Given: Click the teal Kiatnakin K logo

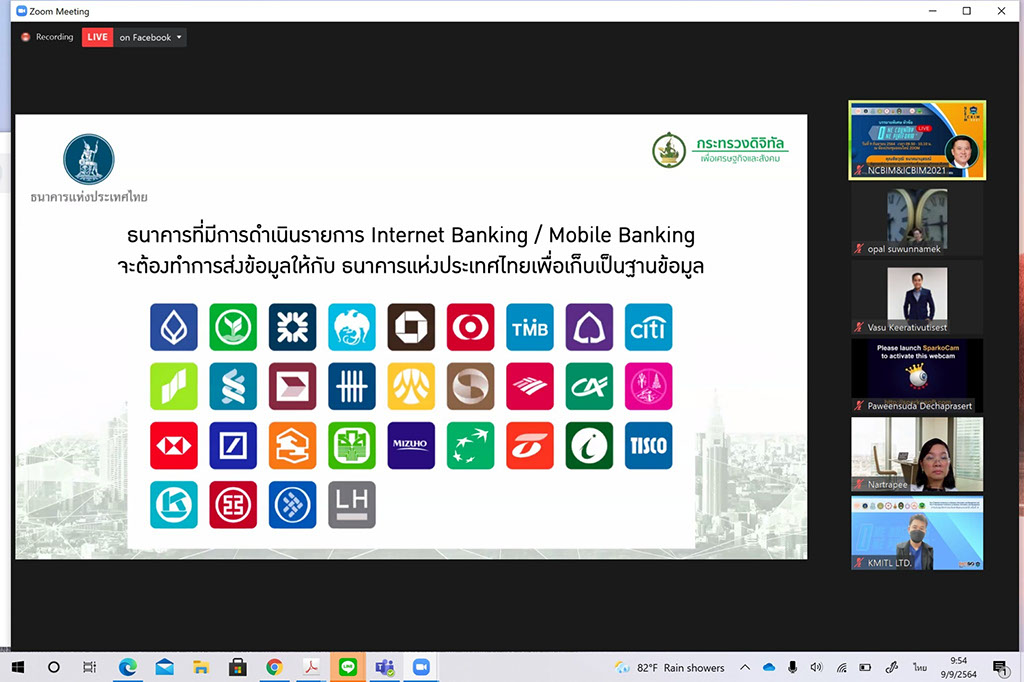Looking at the screenshot, I should [174, 505].
